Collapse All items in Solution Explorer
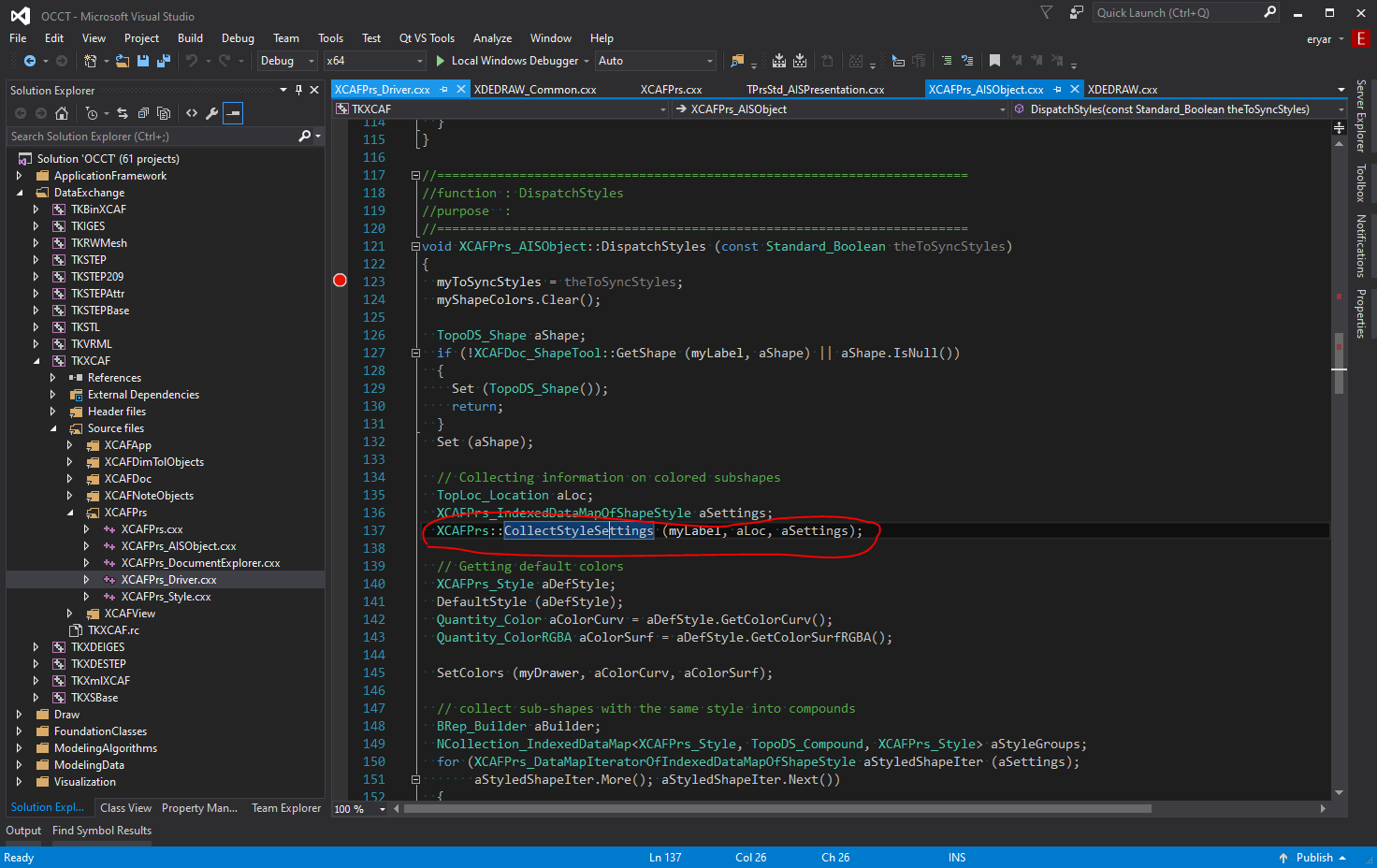 pos(143,113)
